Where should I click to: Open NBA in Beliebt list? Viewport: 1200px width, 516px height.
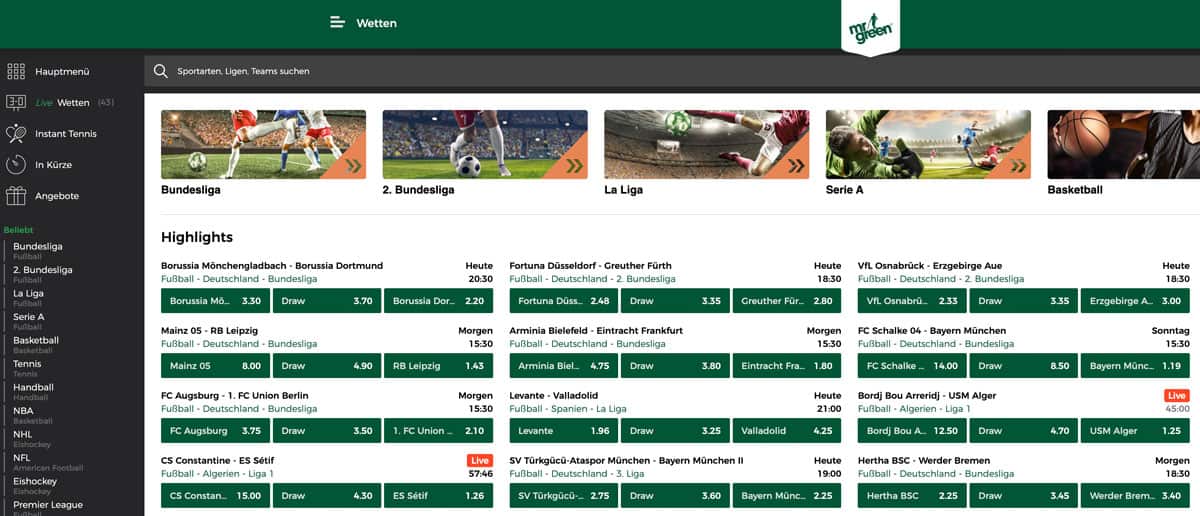(23, 411)
